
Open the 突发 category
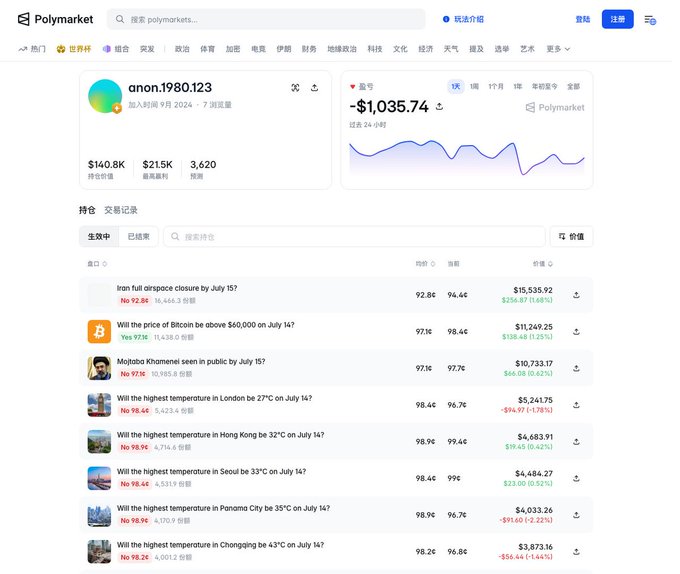(147, 49)
